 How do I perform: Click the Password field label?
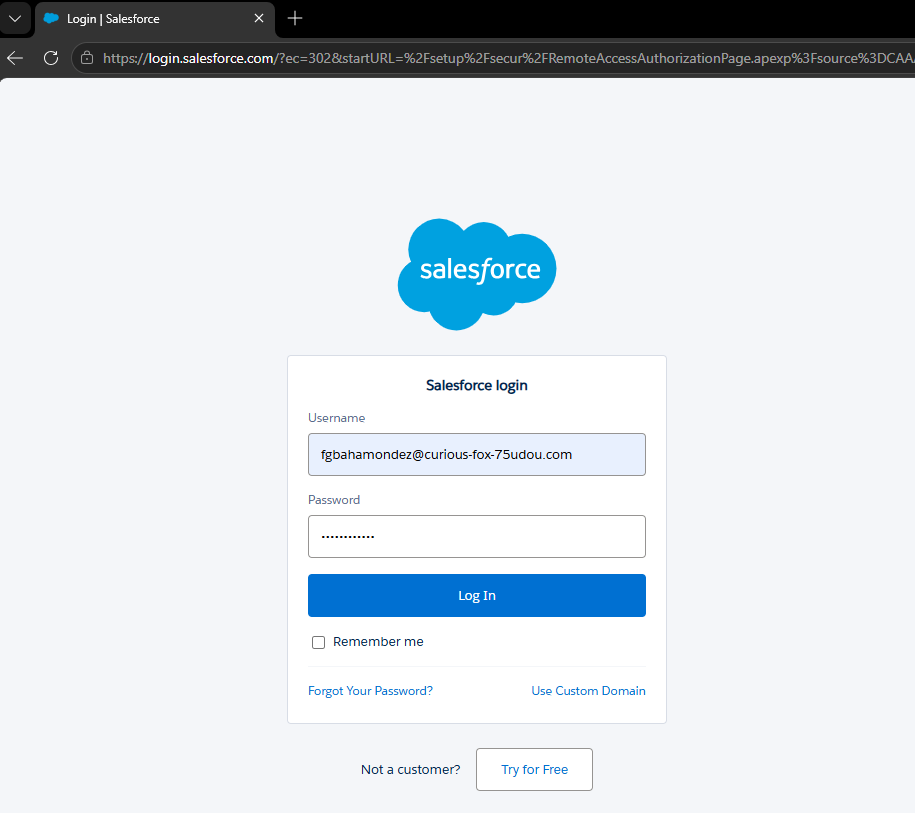[334, 500]
